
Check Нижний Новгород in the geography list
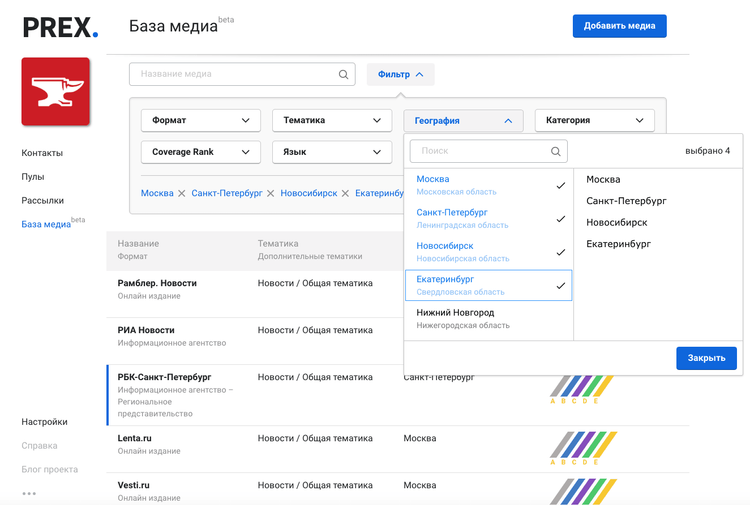pos(488,318)
